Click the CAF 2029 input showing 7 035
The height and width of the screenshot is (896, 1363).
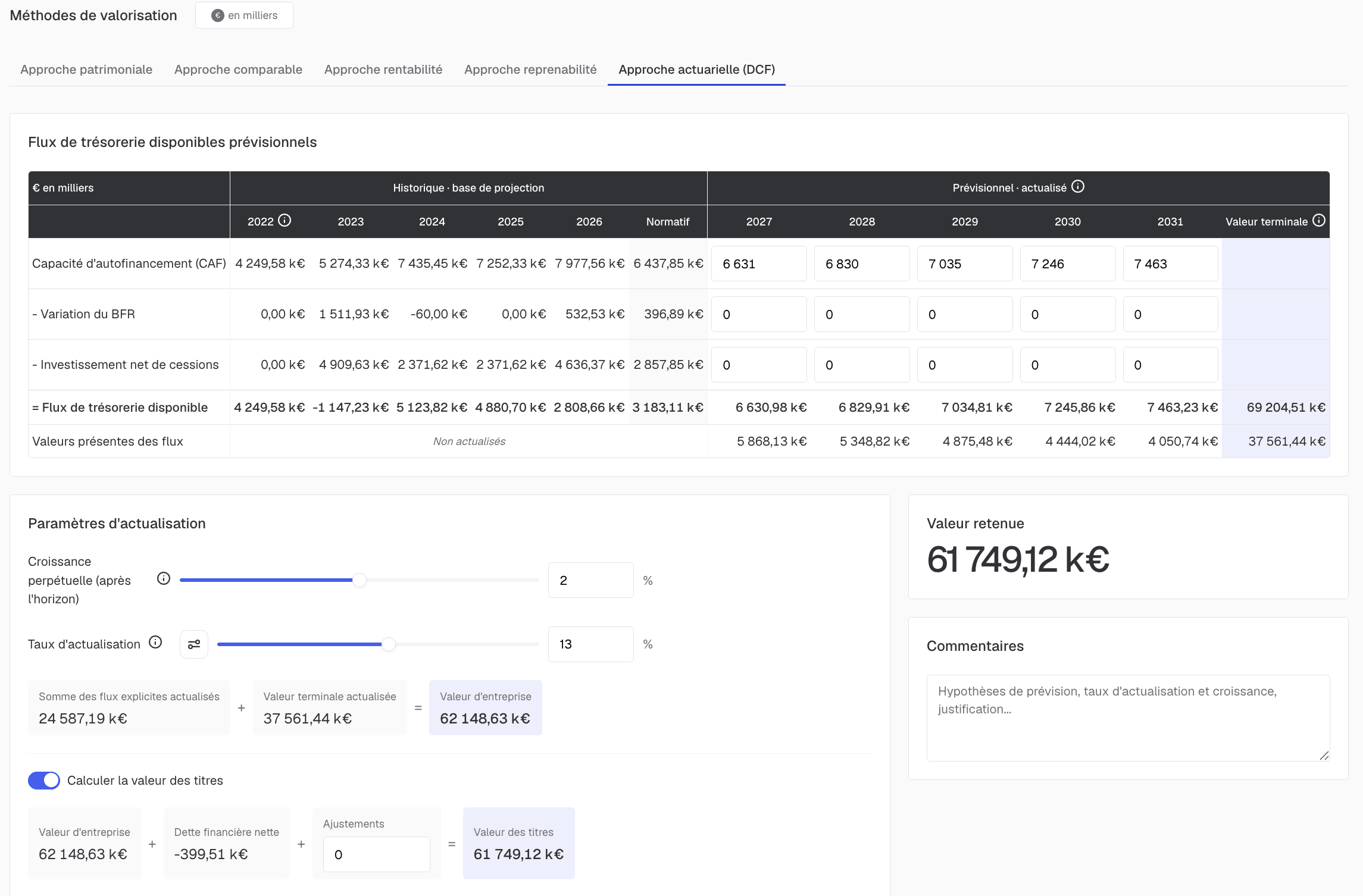965,264
